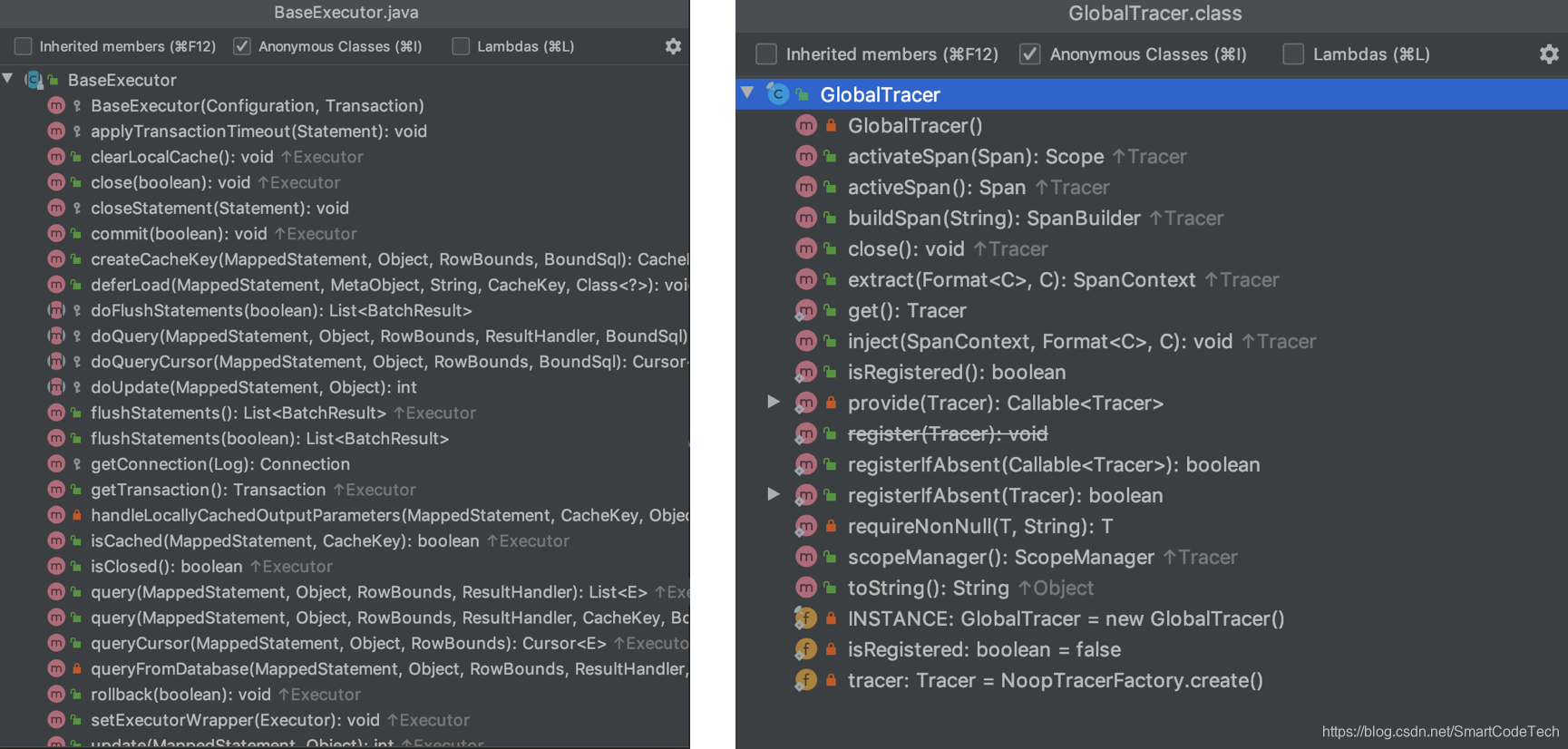Click lock icon beside requireNonNull(T, String)

831,526
